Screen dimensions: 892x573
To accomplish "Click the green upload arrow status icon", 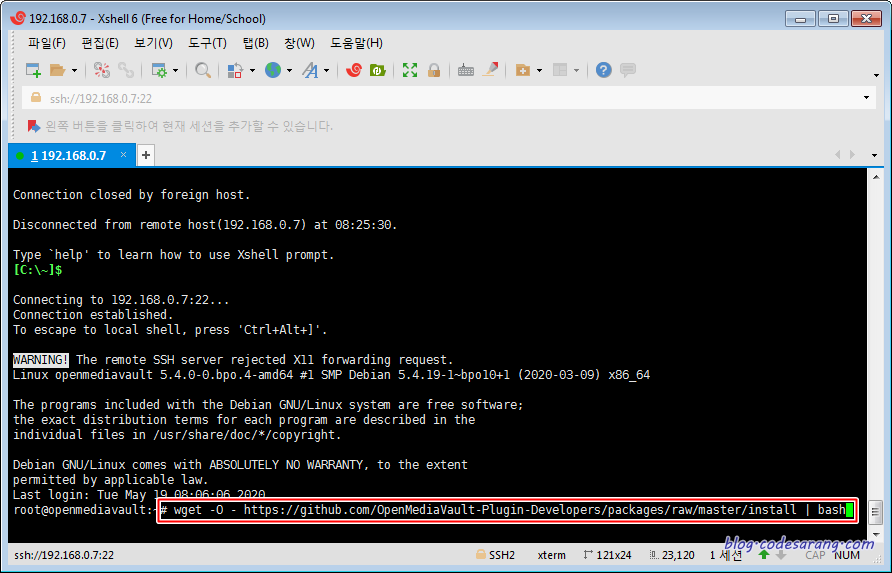I will [x=764, y=555].
